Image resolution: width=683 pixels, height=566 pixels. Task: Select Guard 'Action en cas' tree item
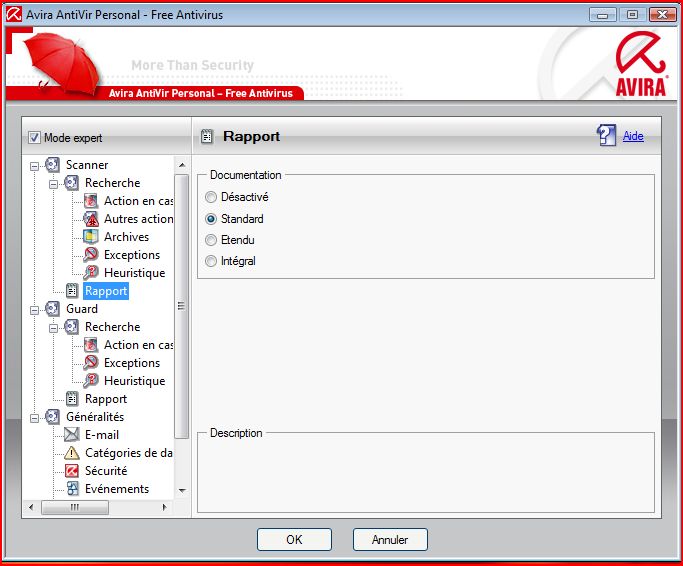click(138, 345)
